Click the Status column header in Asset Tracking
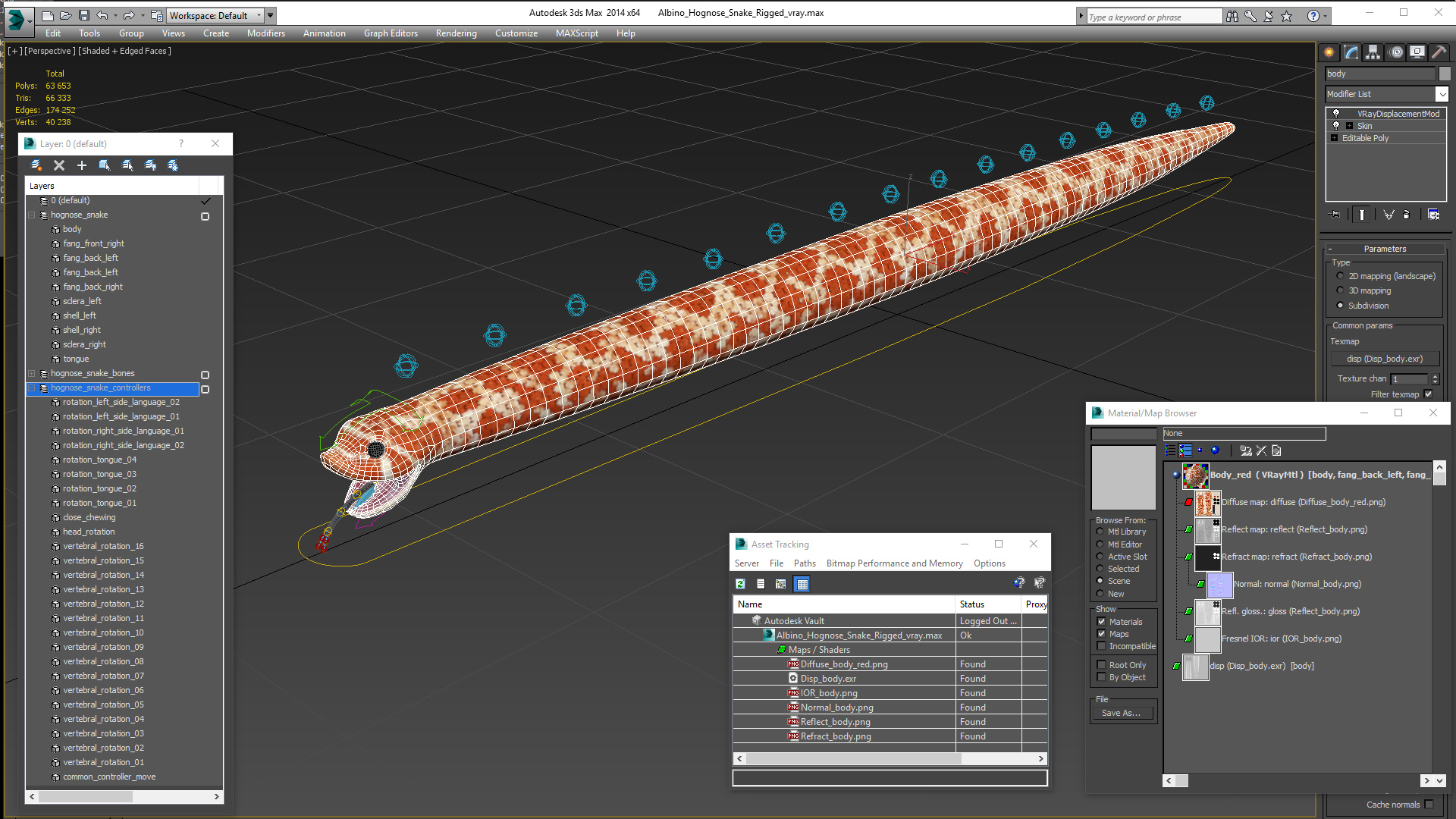 [988, 604]
